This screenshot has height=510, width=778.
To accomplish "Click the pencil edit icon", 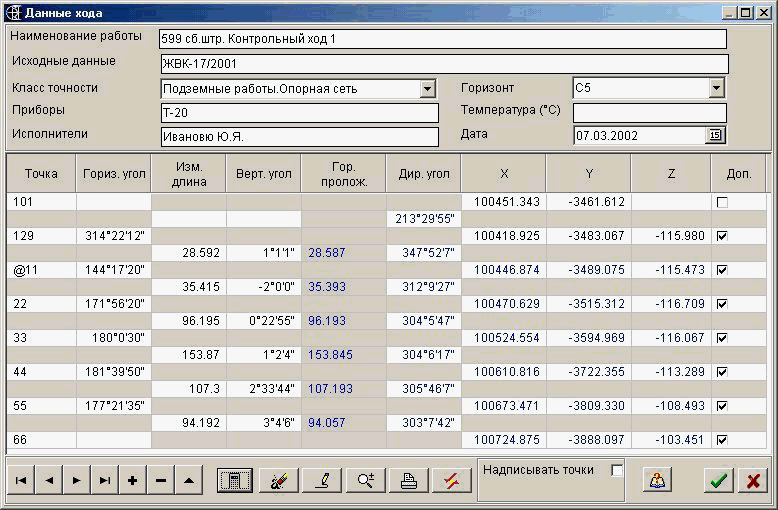I will (x=322, y=480).
